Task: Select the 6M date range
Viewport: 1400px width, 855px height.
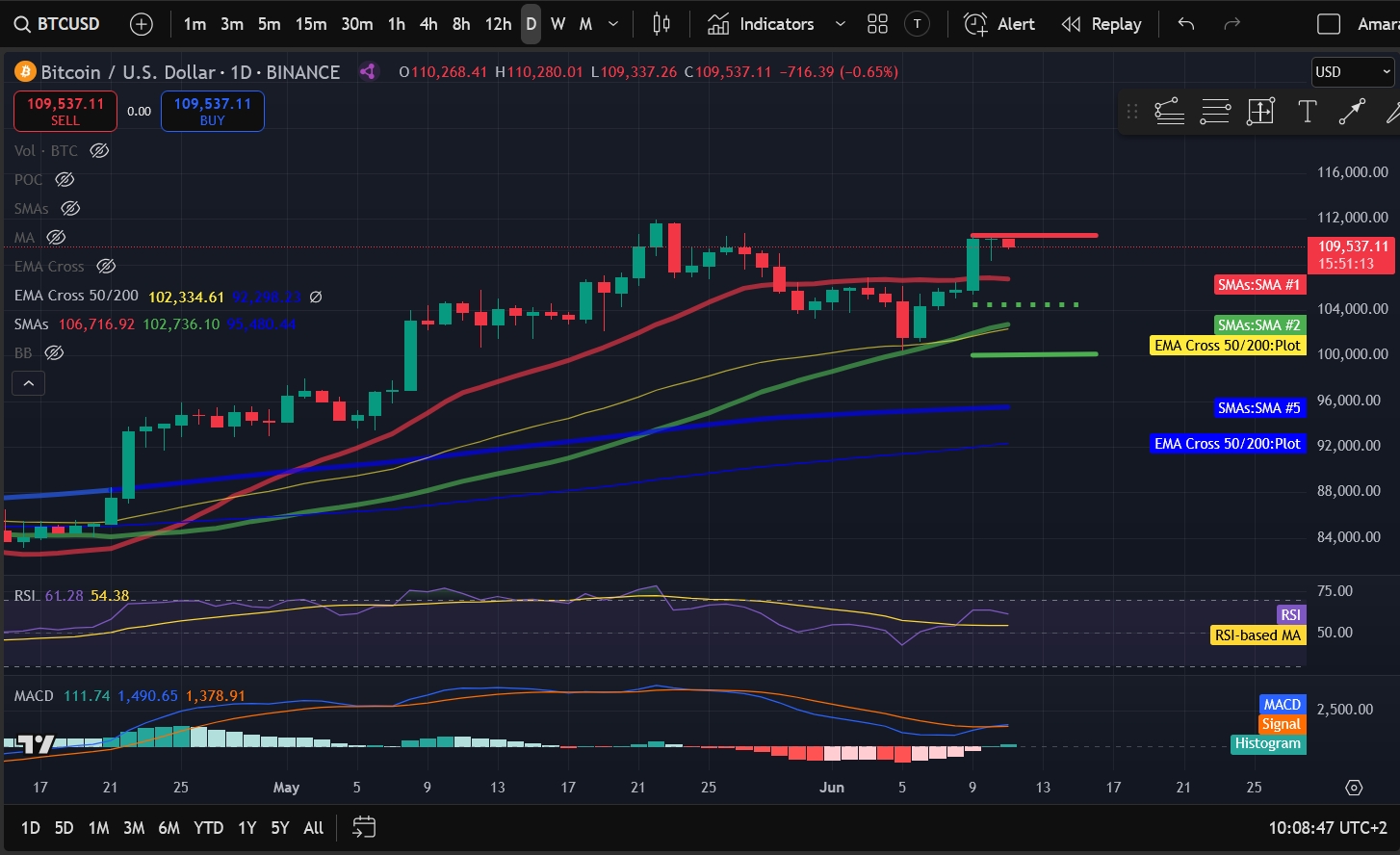Action: (x=169, y=828)
